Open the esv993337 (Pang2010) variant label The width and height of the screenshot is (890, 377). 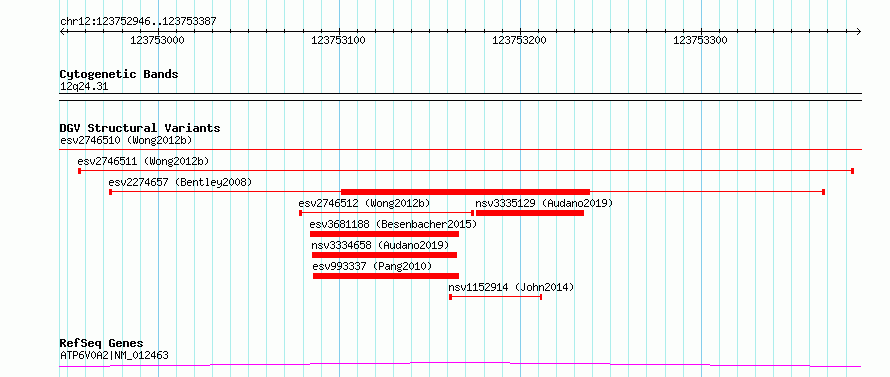[372, 266]
